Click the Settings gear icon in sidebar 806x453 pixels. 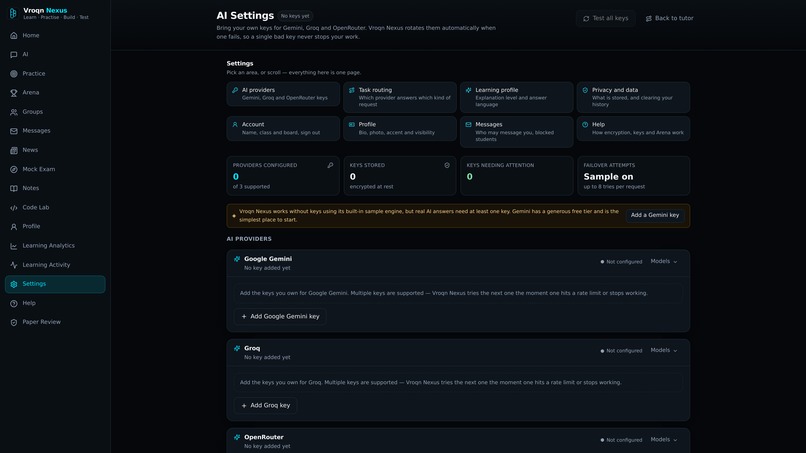(14, 284)
